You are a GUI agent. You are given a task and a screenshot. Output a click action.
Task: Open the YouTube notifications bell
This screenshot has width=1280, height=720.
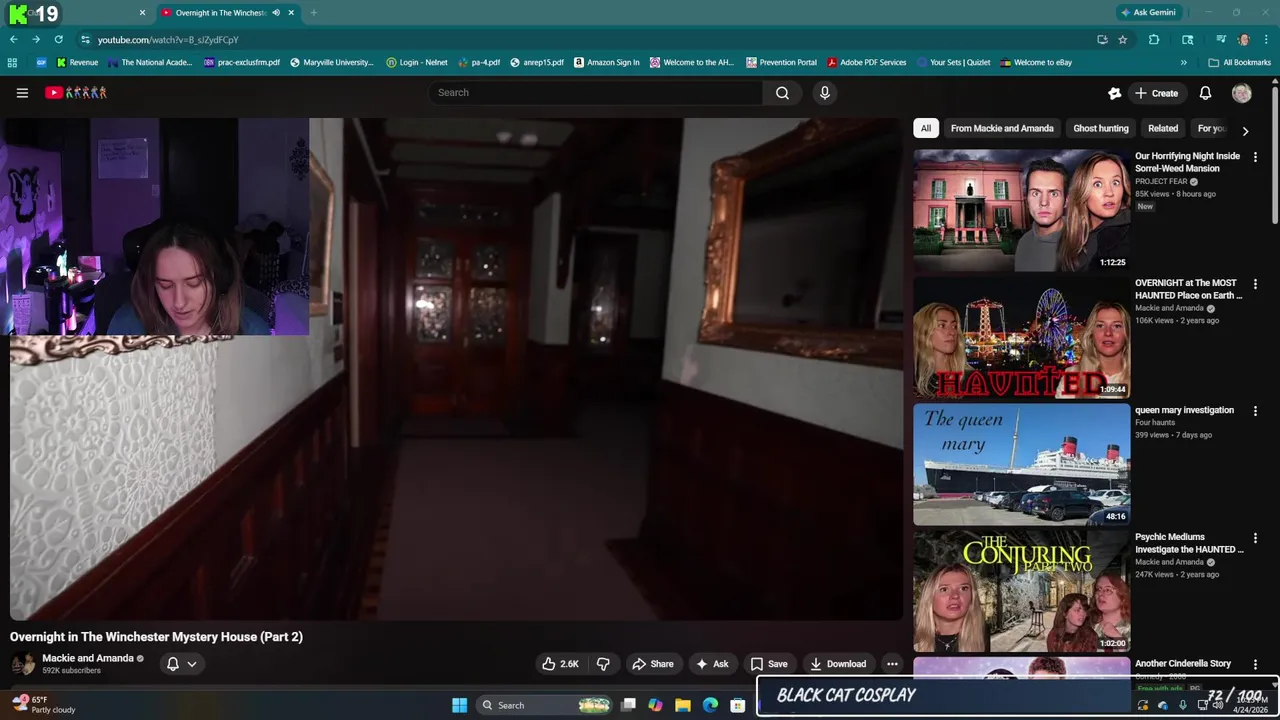[x=1205, y=93]
